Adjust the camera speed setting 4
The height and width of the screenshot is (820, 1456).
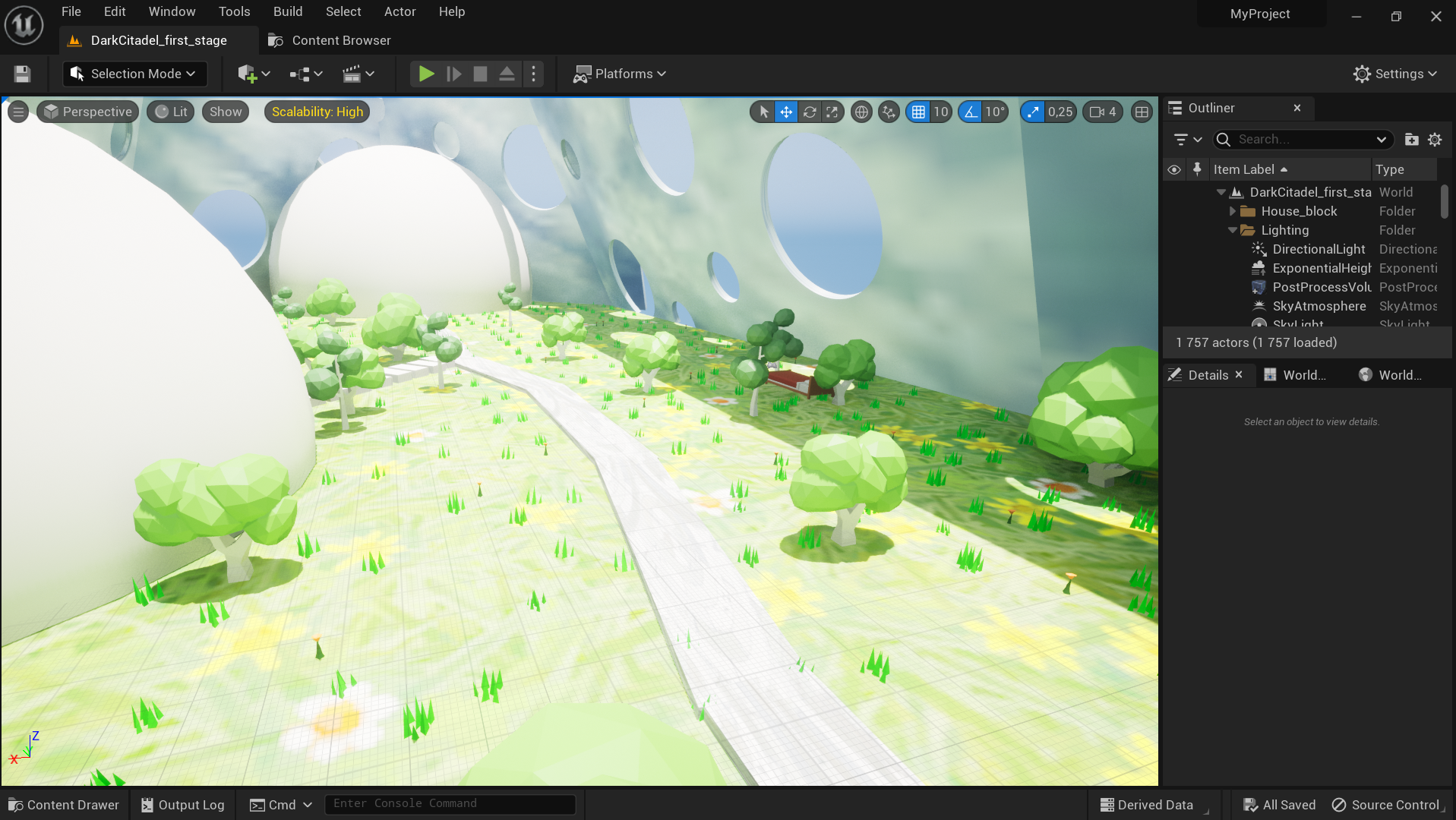tap(1103, 112)
